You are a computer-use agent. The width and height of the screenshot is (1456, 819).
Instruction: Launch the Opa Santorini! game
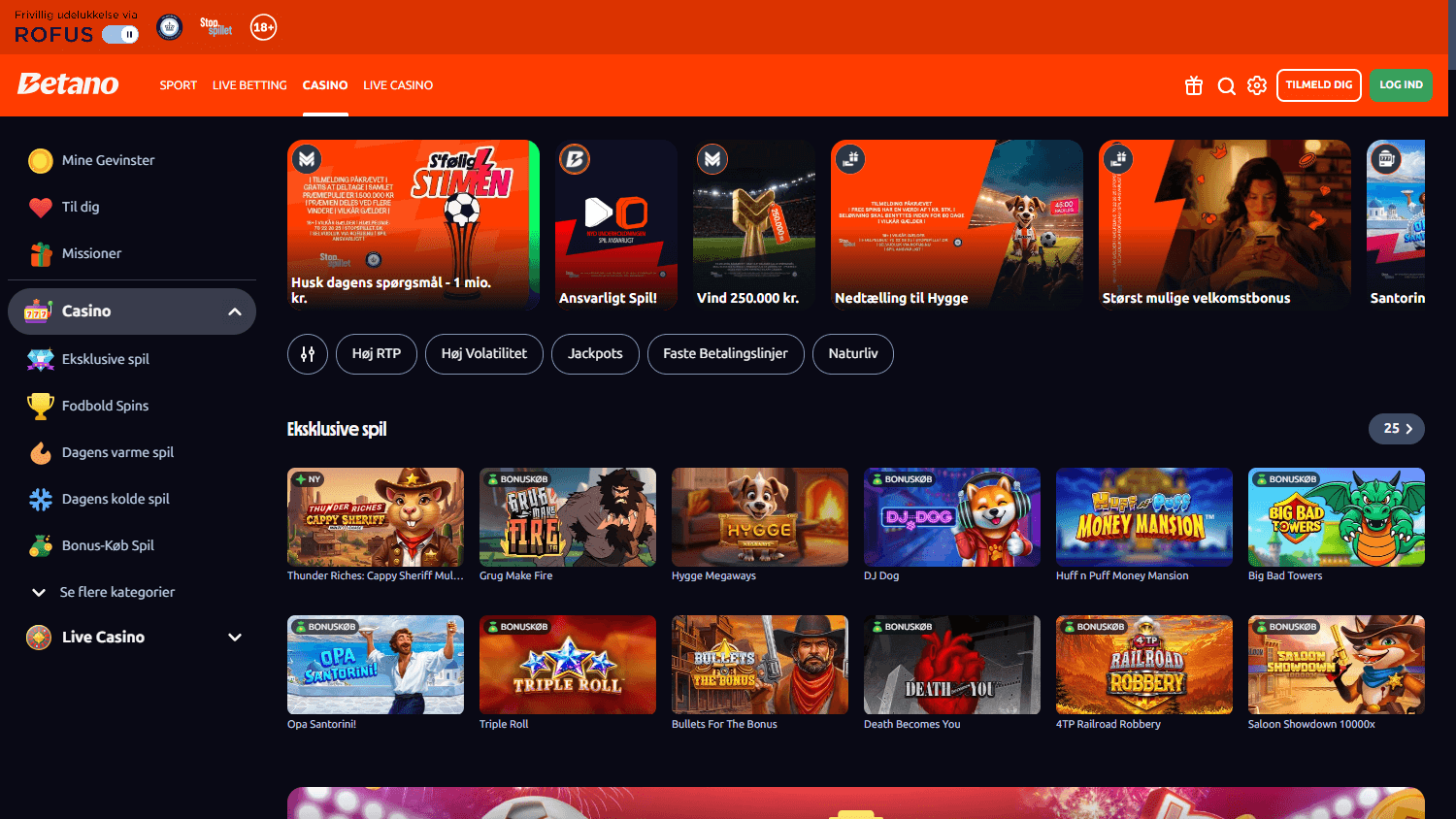click(x=376, y=665)
